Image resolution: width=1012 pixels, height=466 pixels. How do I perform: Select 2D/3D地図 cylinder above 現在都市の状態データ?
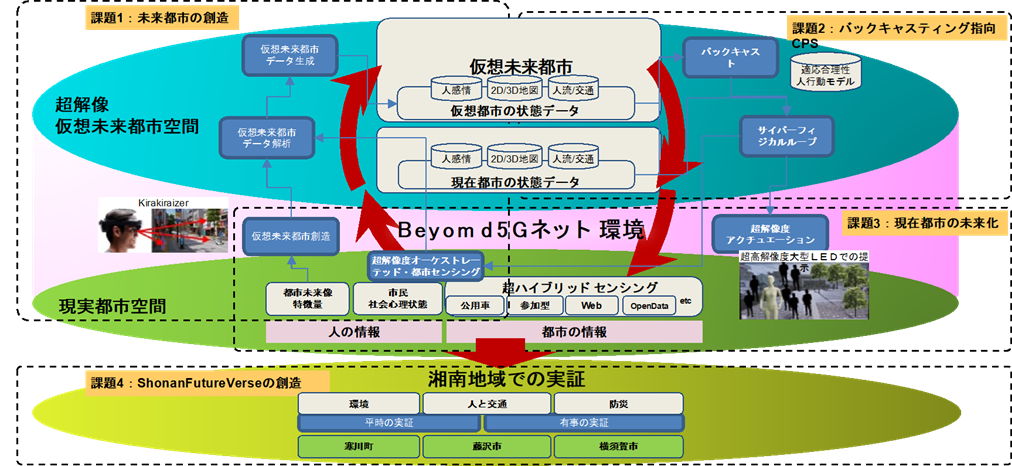(513, 157)
